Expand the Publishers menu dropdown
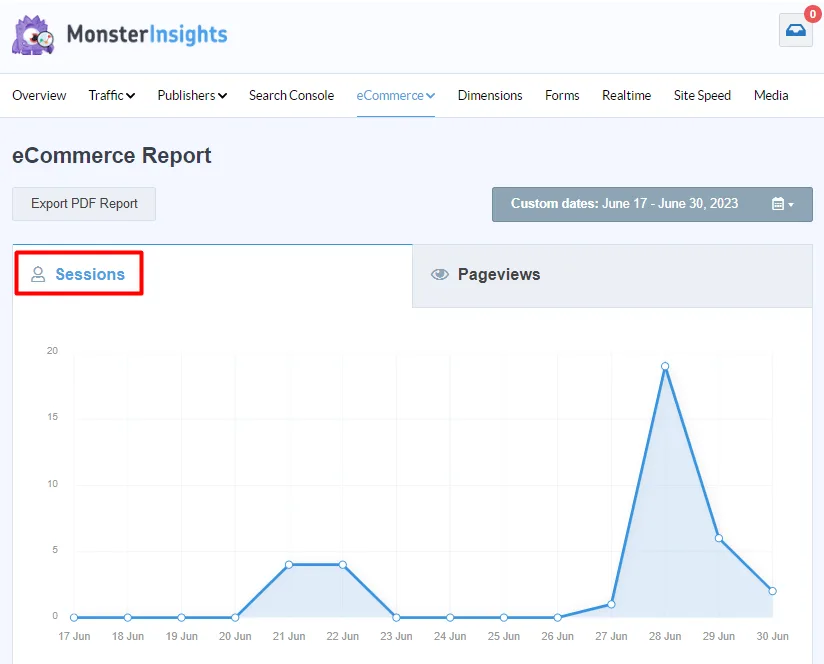Image resolution: width=824 pixels, height=664 pixels. (x=192, y=96)
